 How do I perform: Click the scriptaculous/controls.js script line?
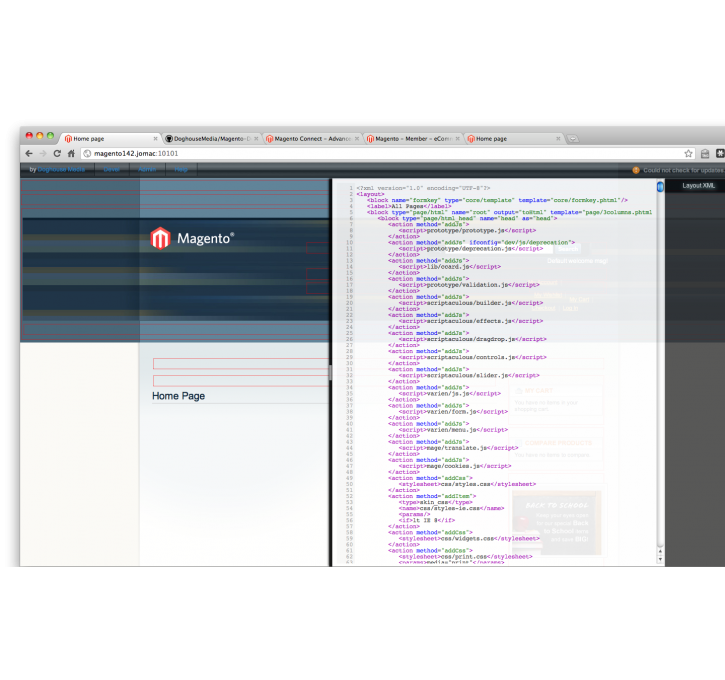click(473, 357)
